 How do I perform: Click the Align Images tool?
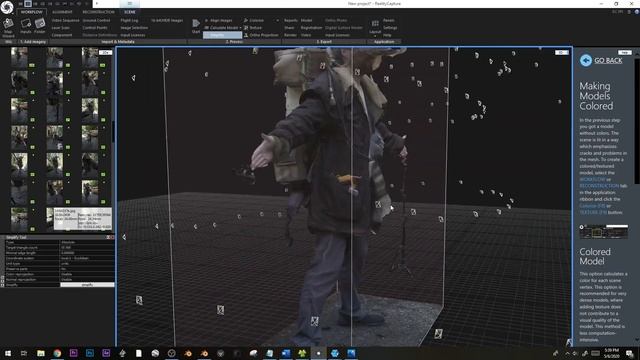pos(218,20)
